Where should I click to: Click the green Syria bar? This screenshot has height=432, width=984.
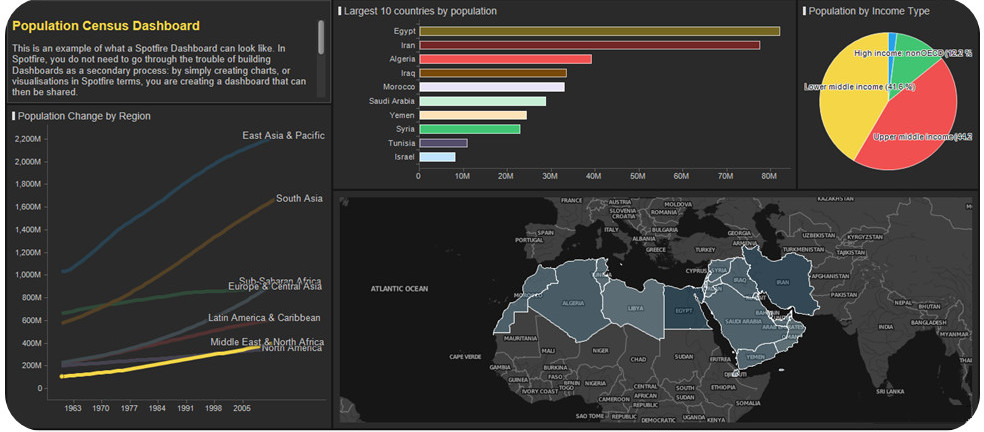pyautogui.click(x=469, y=129)
